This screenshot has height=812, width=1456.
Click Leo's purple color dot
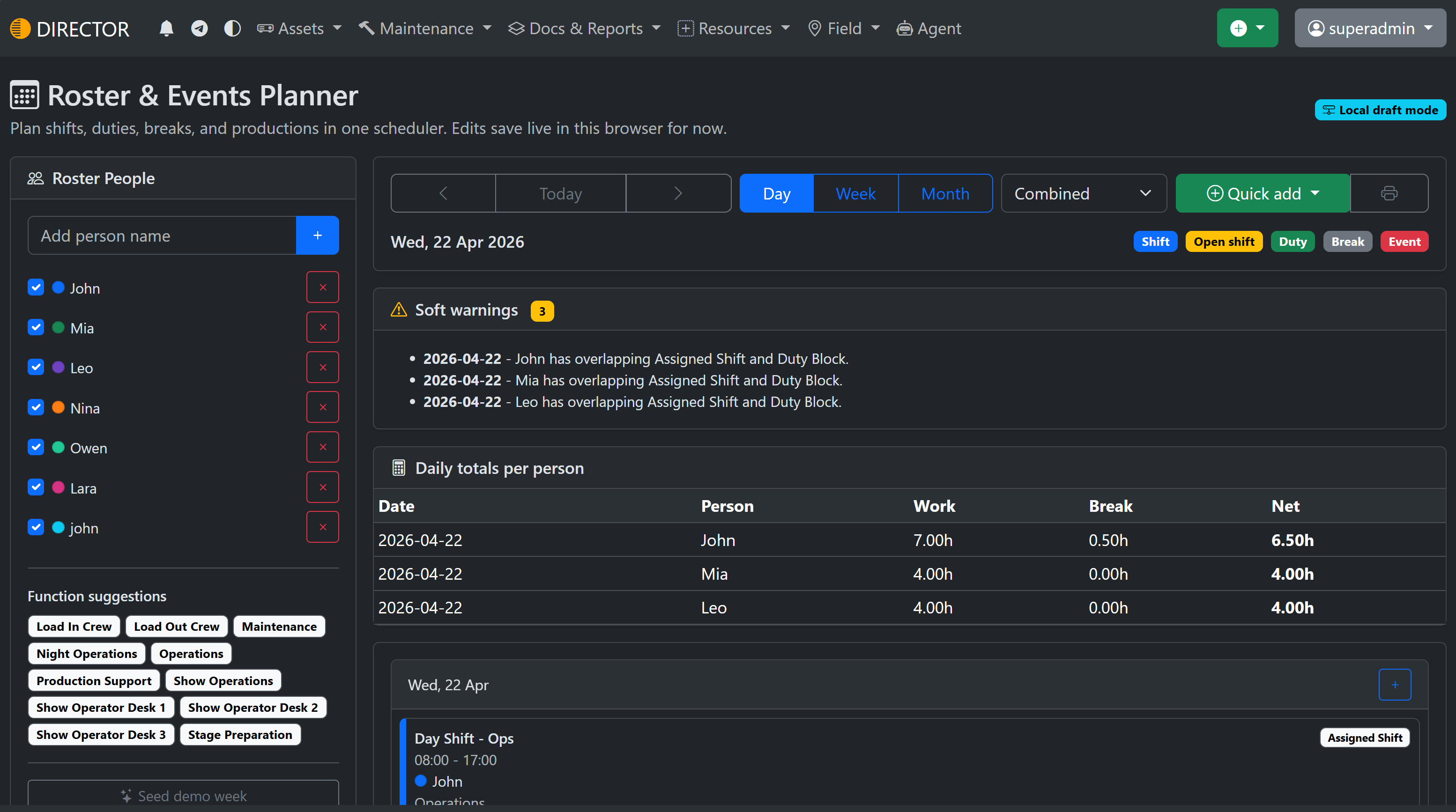click(58, 367)
